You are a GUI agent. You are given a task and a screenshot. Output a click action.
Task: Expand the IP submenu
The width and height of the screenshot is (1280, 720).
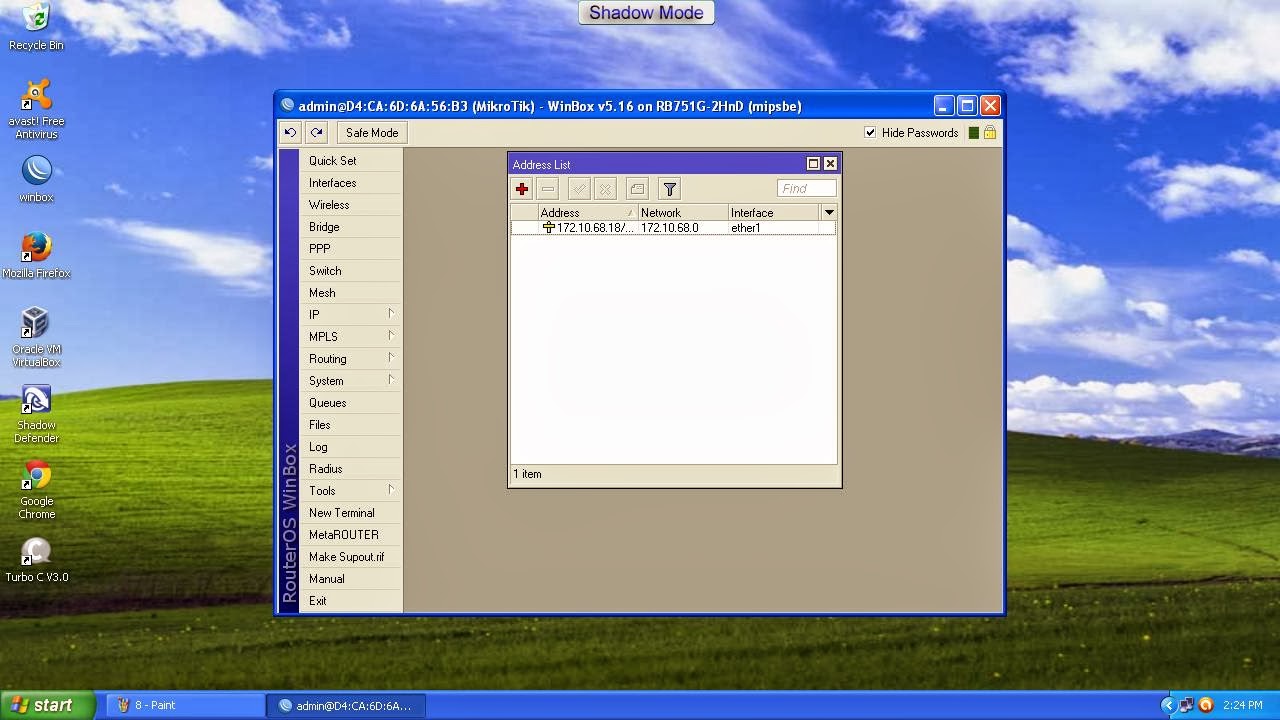point(350,315)
